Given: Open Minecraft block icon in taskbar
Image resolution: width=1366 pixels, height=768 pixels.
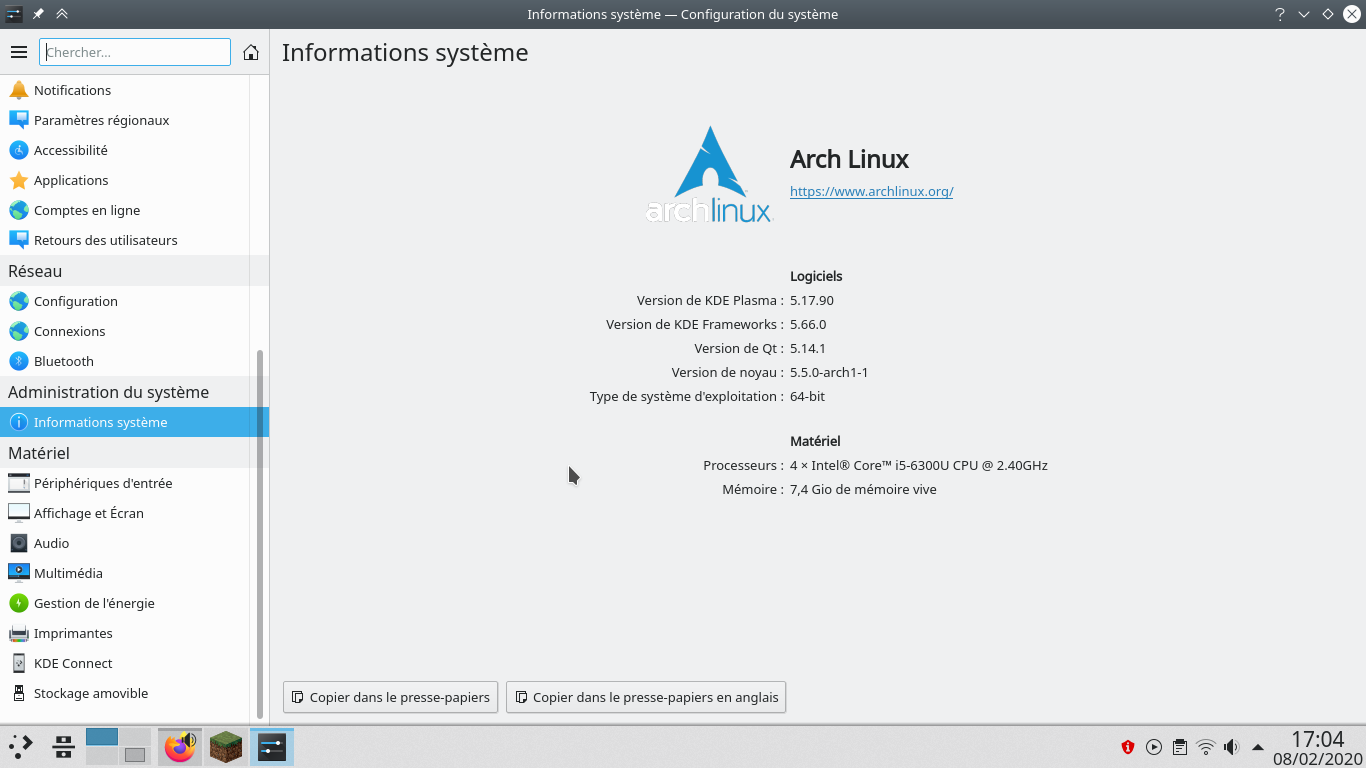Looking at the screenshot, I should coord(226,746).
